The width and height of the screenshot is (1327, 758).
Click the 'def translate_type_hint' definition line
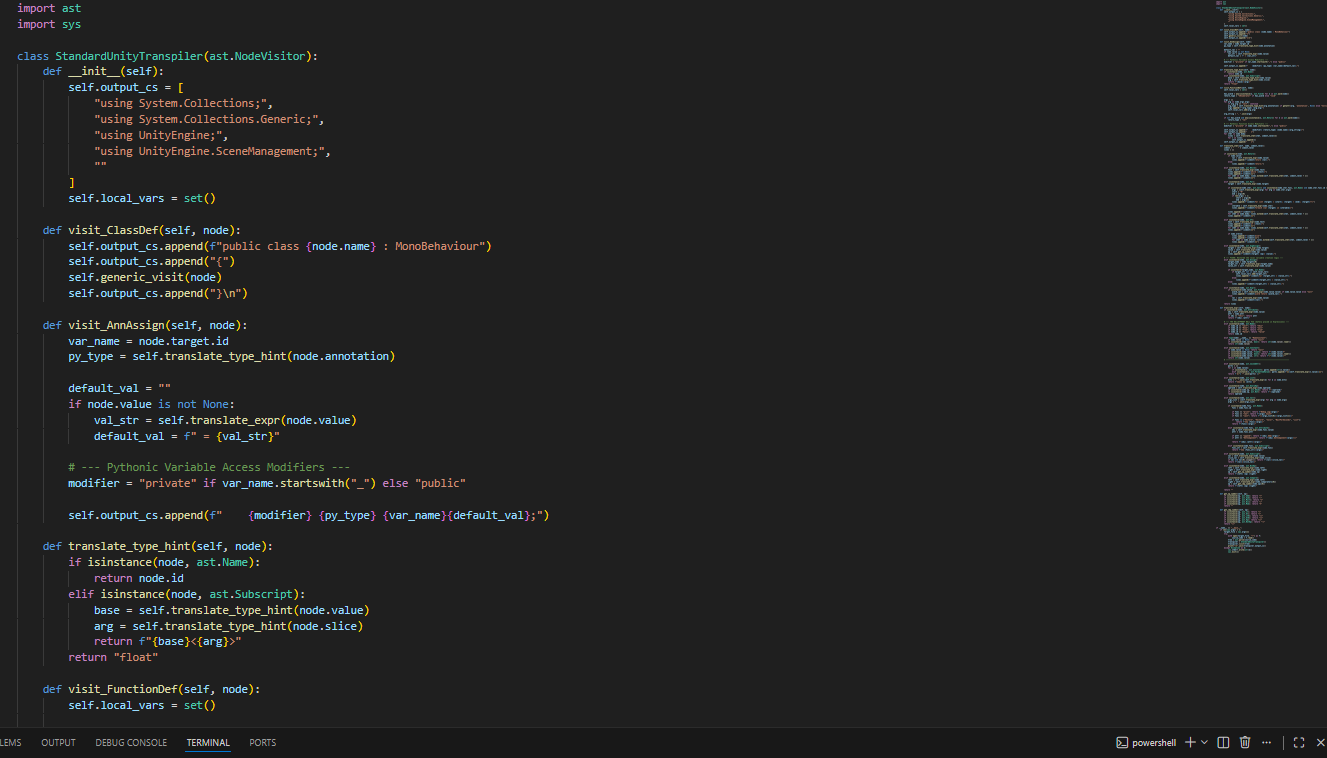[x=158, y=546]
